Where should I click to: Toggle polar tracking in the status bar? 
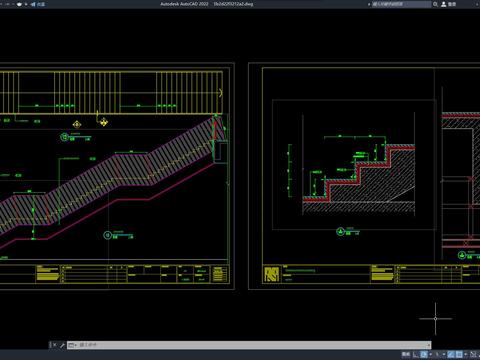424,354
